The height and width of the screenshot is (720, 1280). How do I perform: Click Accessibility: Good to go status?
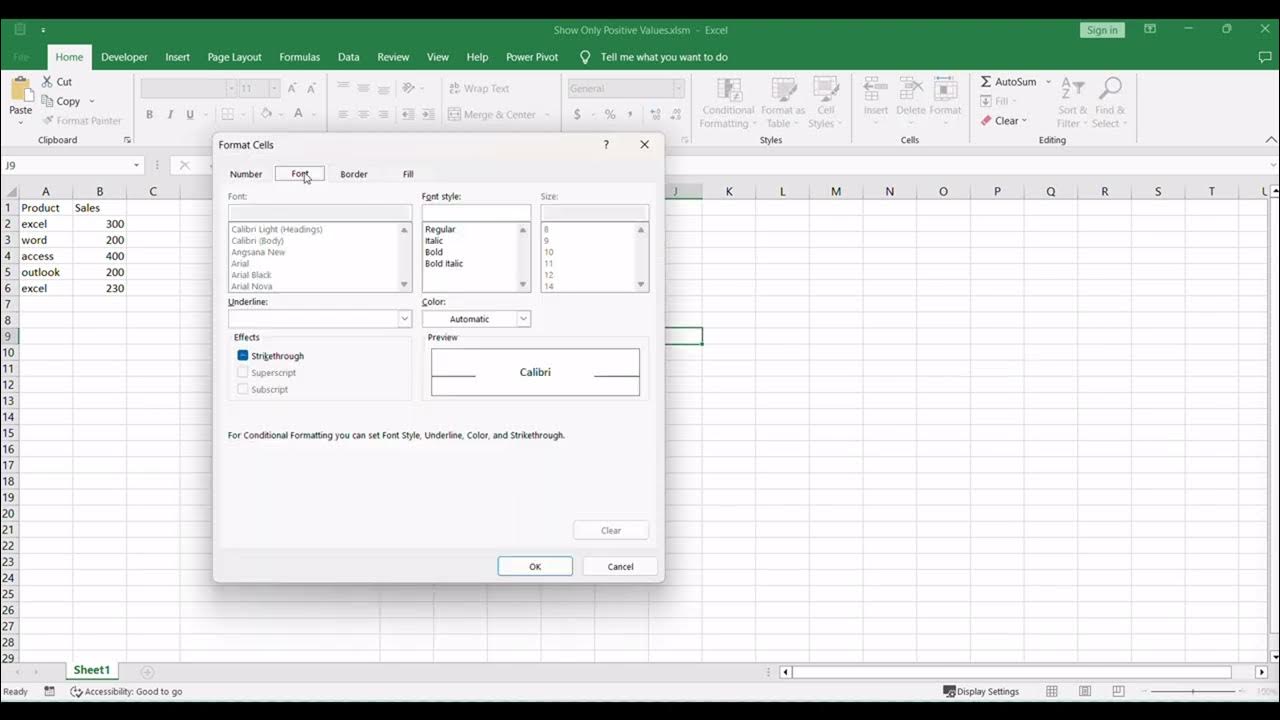(x=126, y=691)
